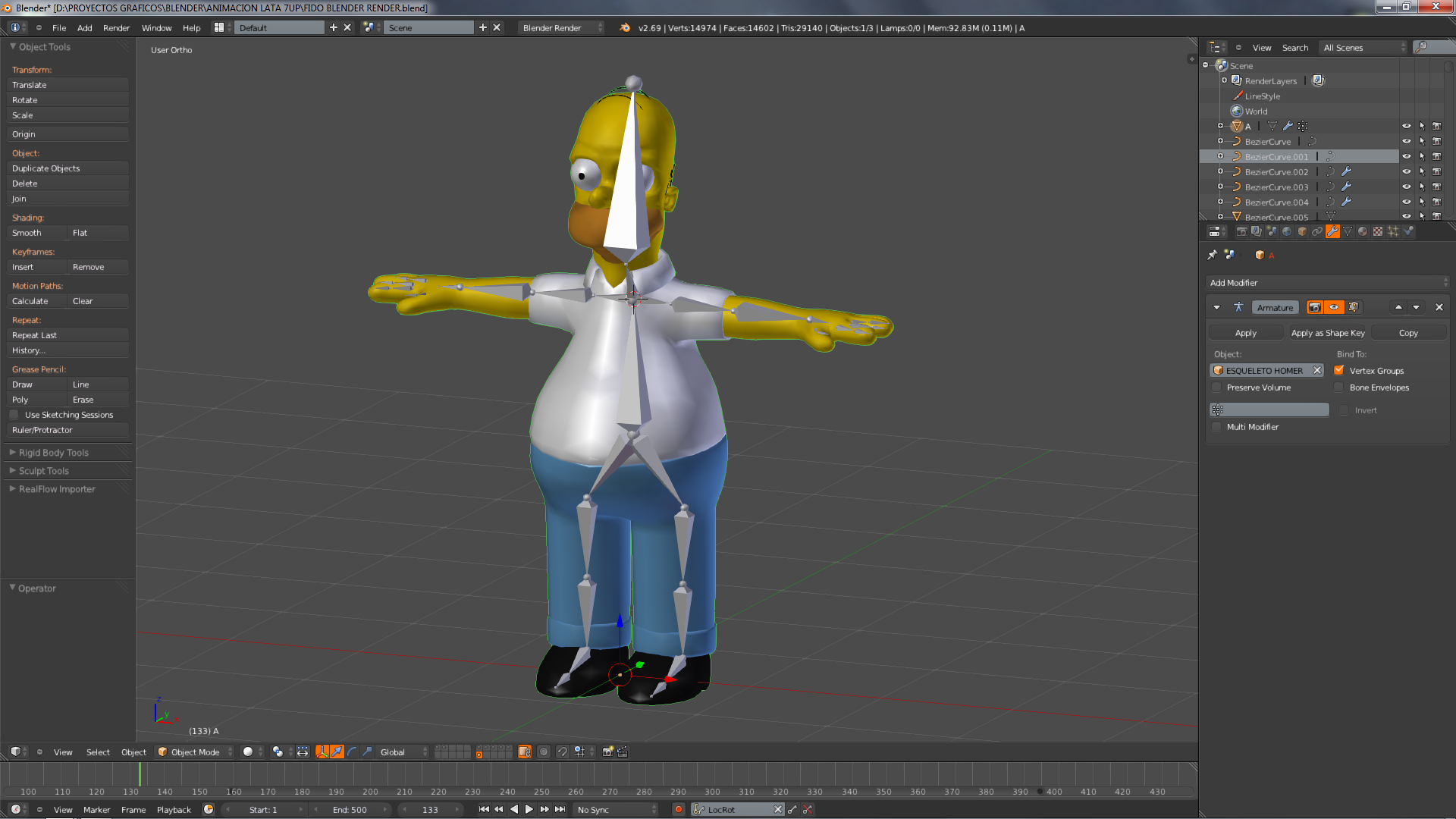
Task: Uncheck the Vertex Groups checkbox
Action: point(1339,371)
